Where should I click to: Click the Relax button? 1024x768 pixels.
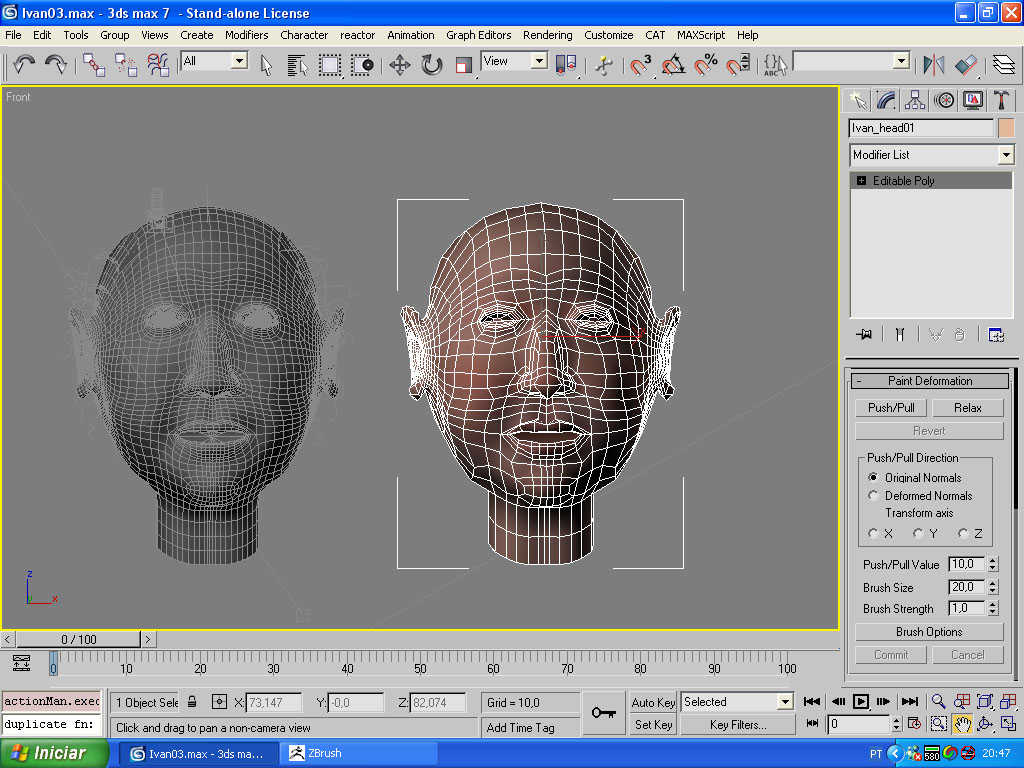click(967, 408)
